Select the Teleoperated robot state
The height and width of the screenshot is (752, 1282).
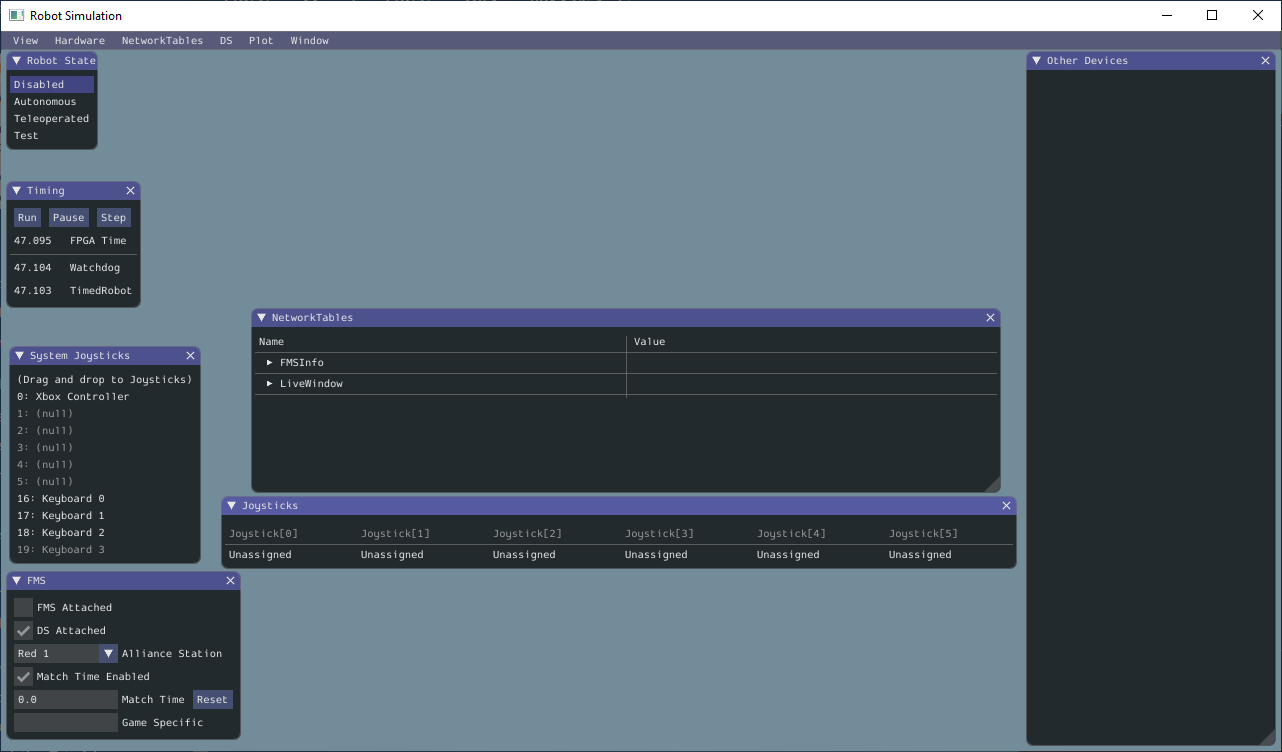(51, 118)
